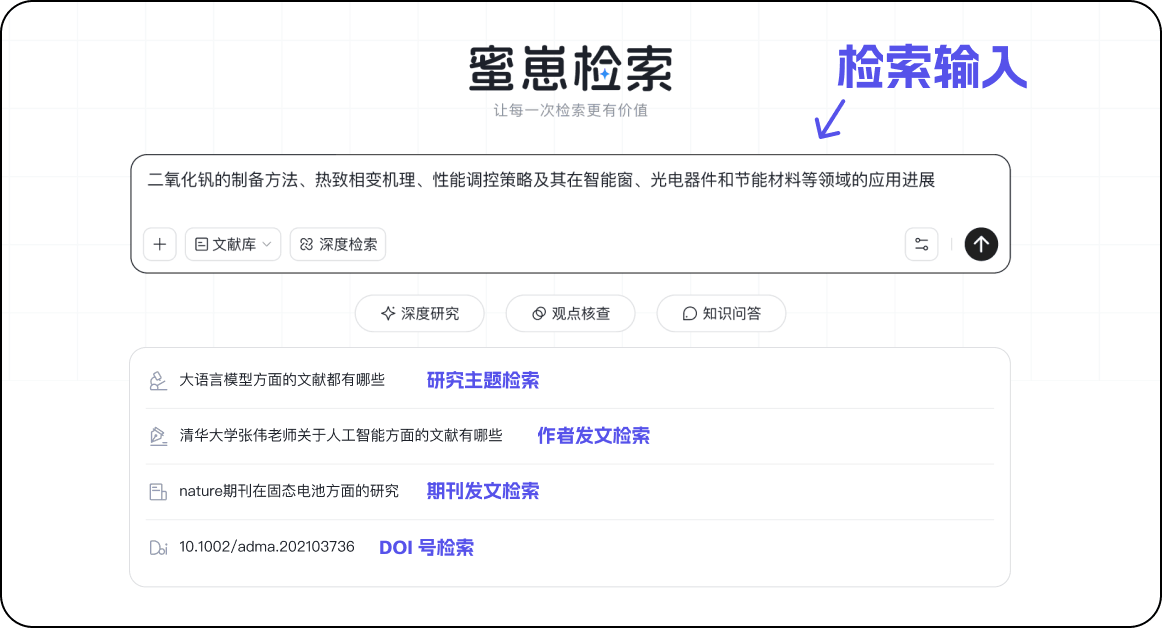Open the search filter settings icon

tap(921, 244)
